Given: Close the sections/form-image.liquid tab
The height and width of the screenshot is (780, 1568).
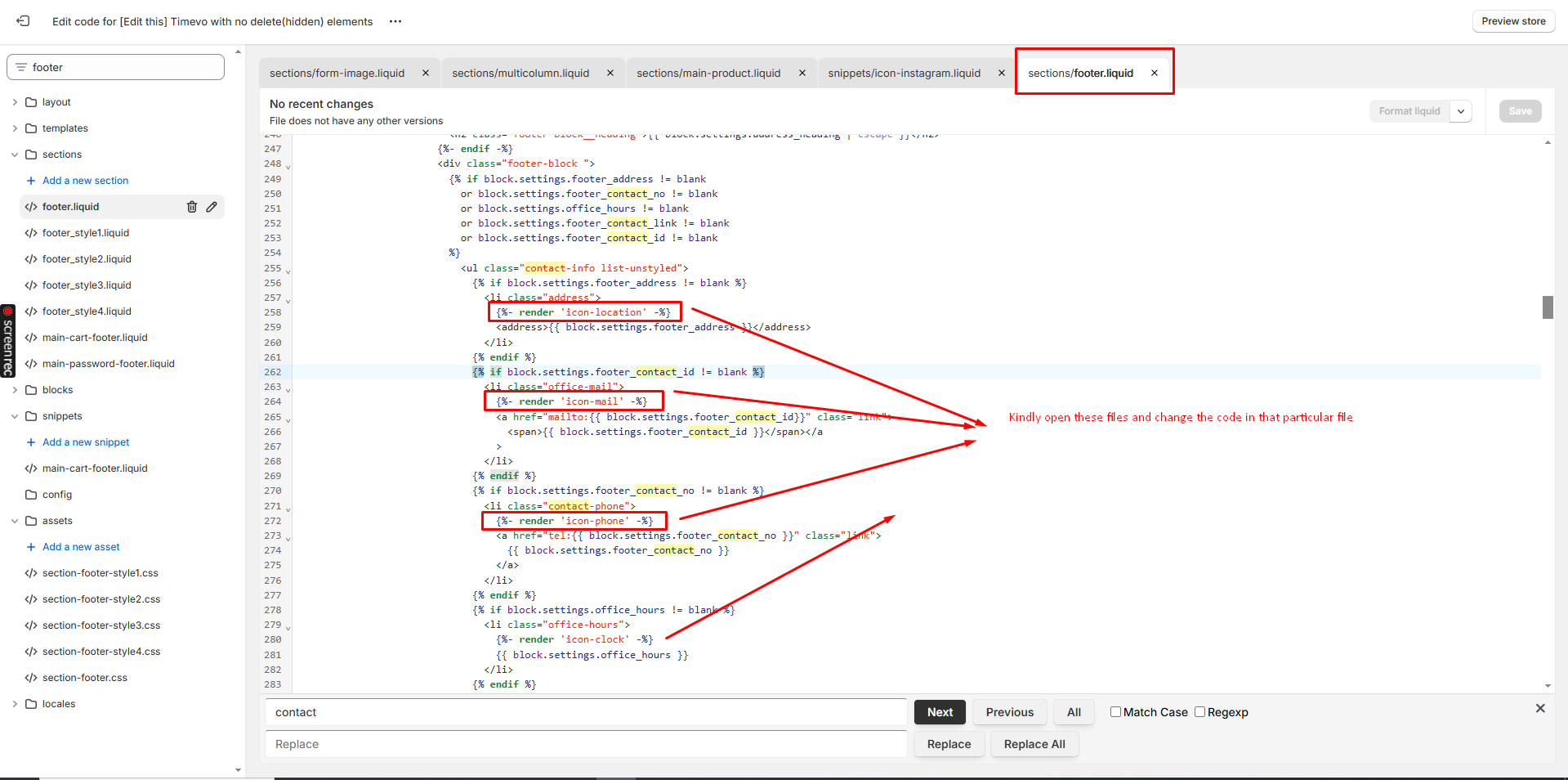Looking at the screenshot, I should pyautogui.click(x=426, y=73).
